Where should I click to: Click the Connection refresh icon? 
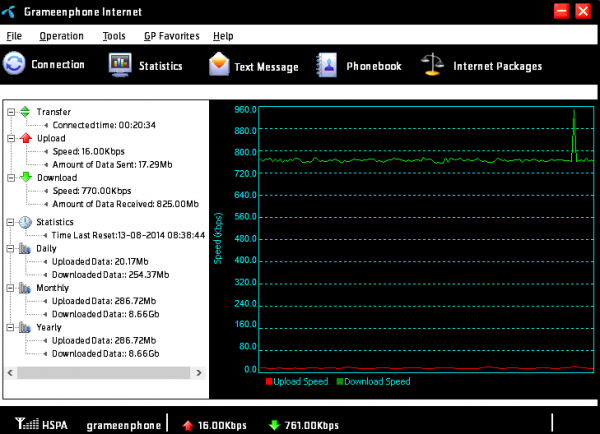click(x=14, y=64)
